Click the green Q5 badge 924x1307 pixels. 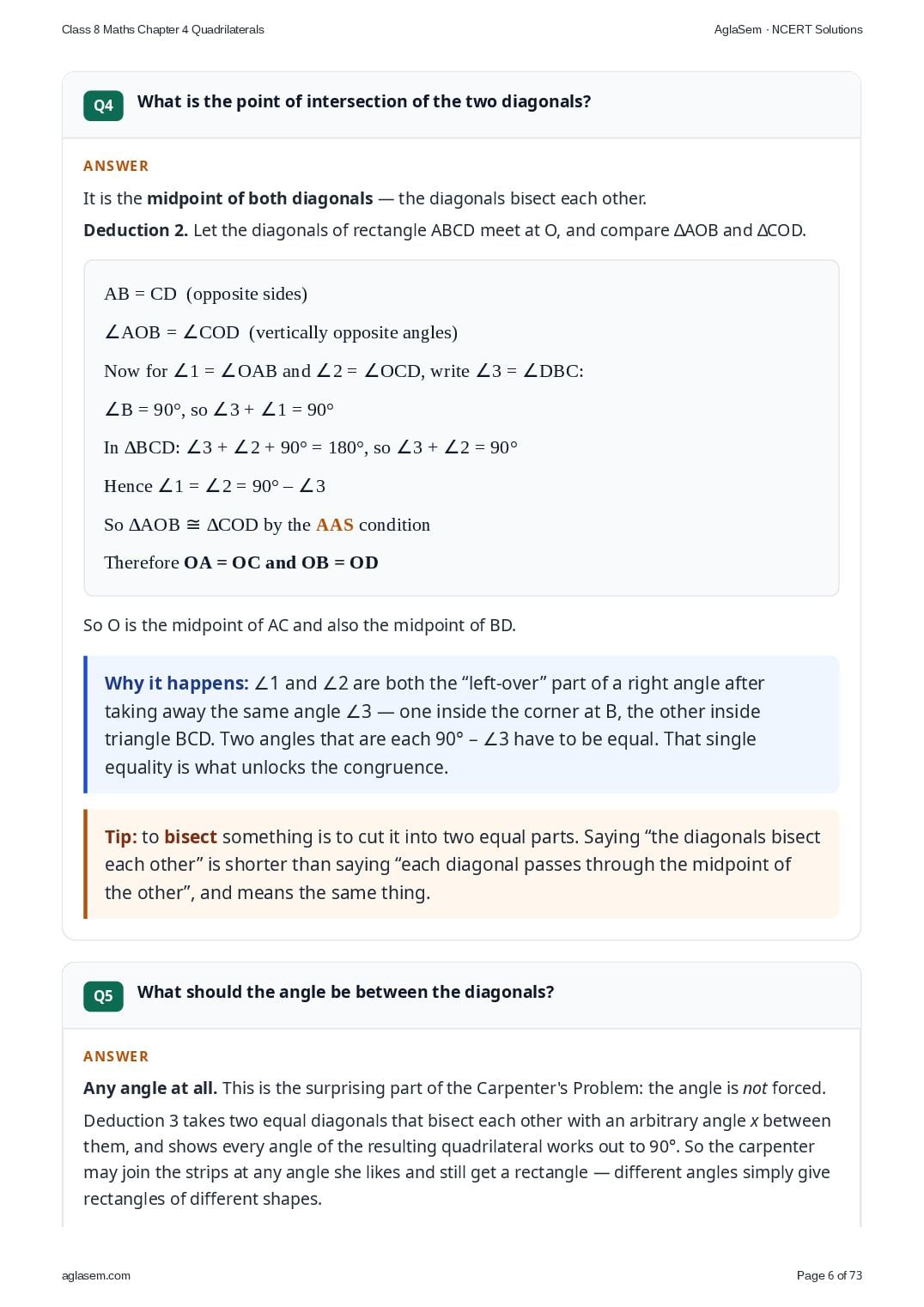(x=103, y=996)
